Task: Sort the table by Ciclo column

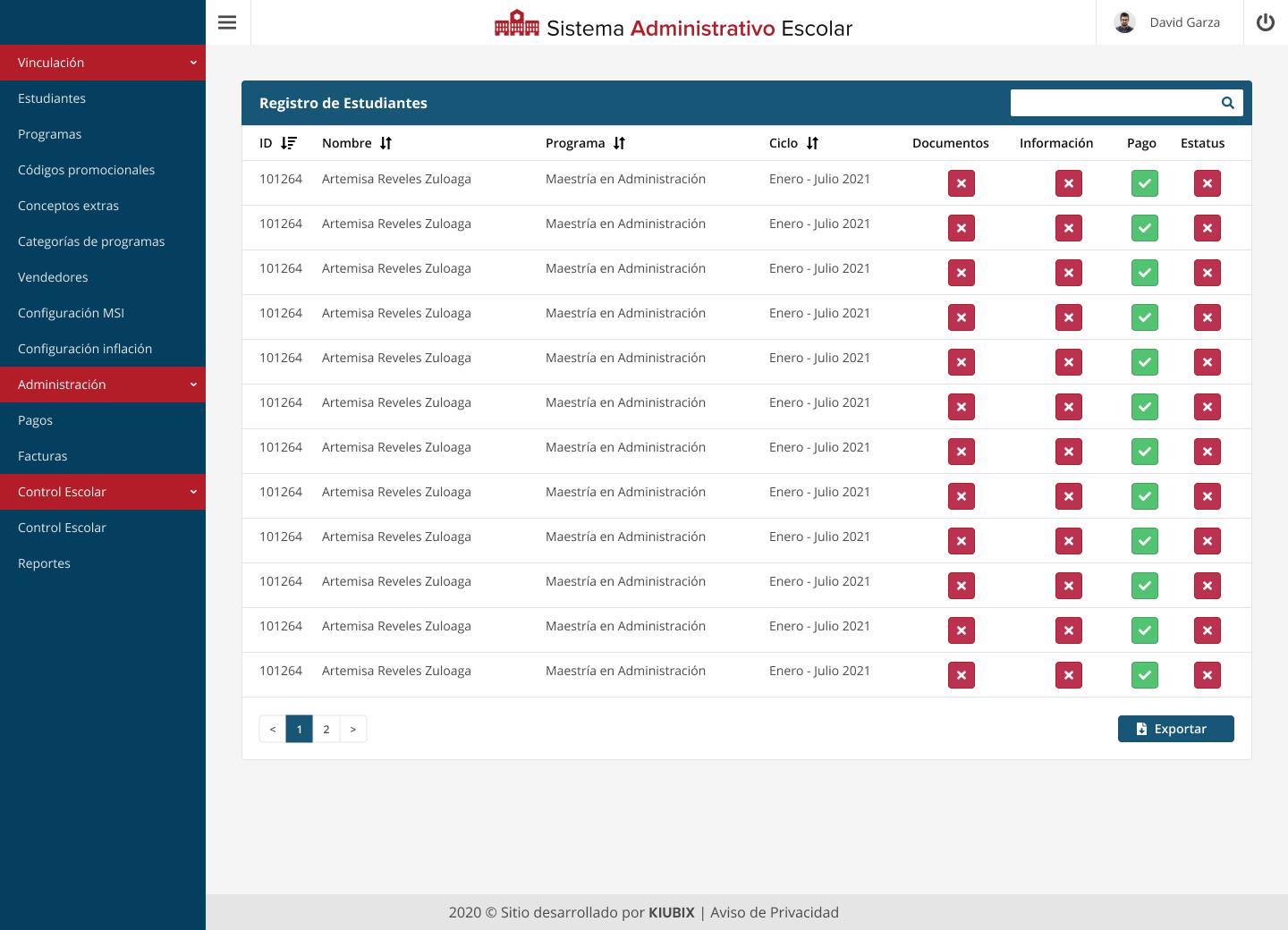Action: [812, 143]
